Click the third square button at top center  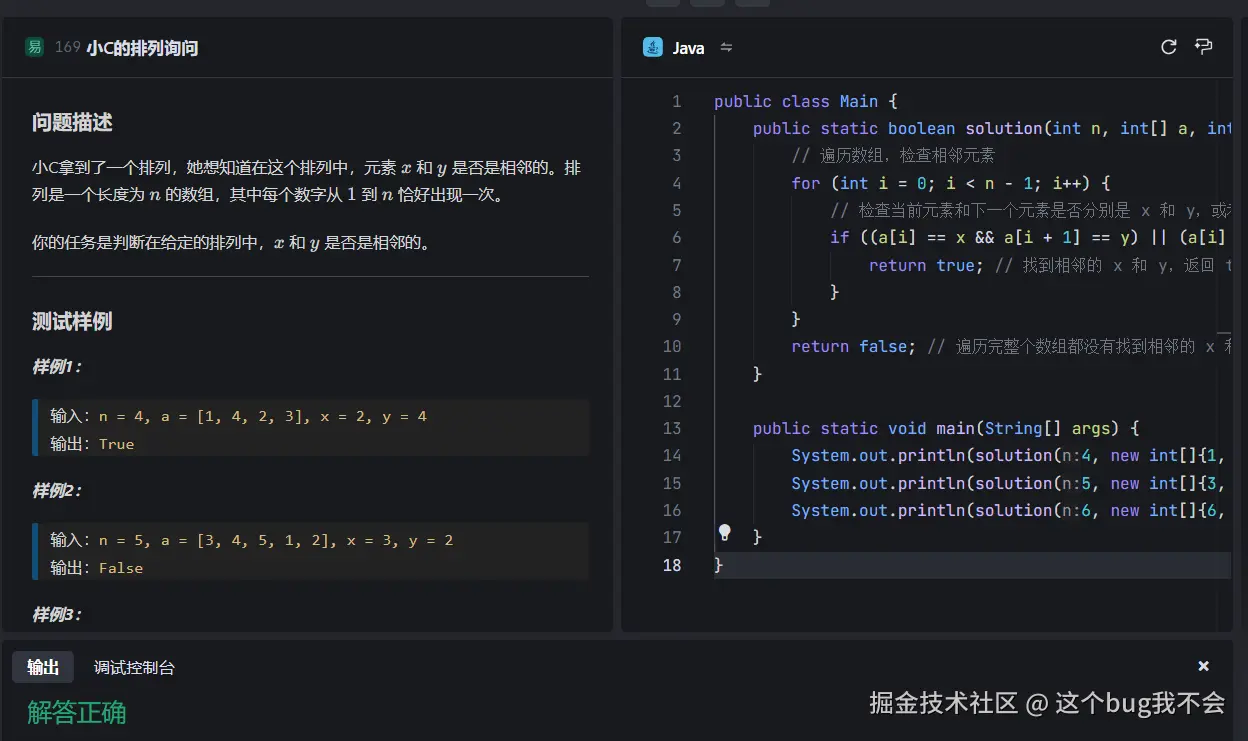click(751, 3)
